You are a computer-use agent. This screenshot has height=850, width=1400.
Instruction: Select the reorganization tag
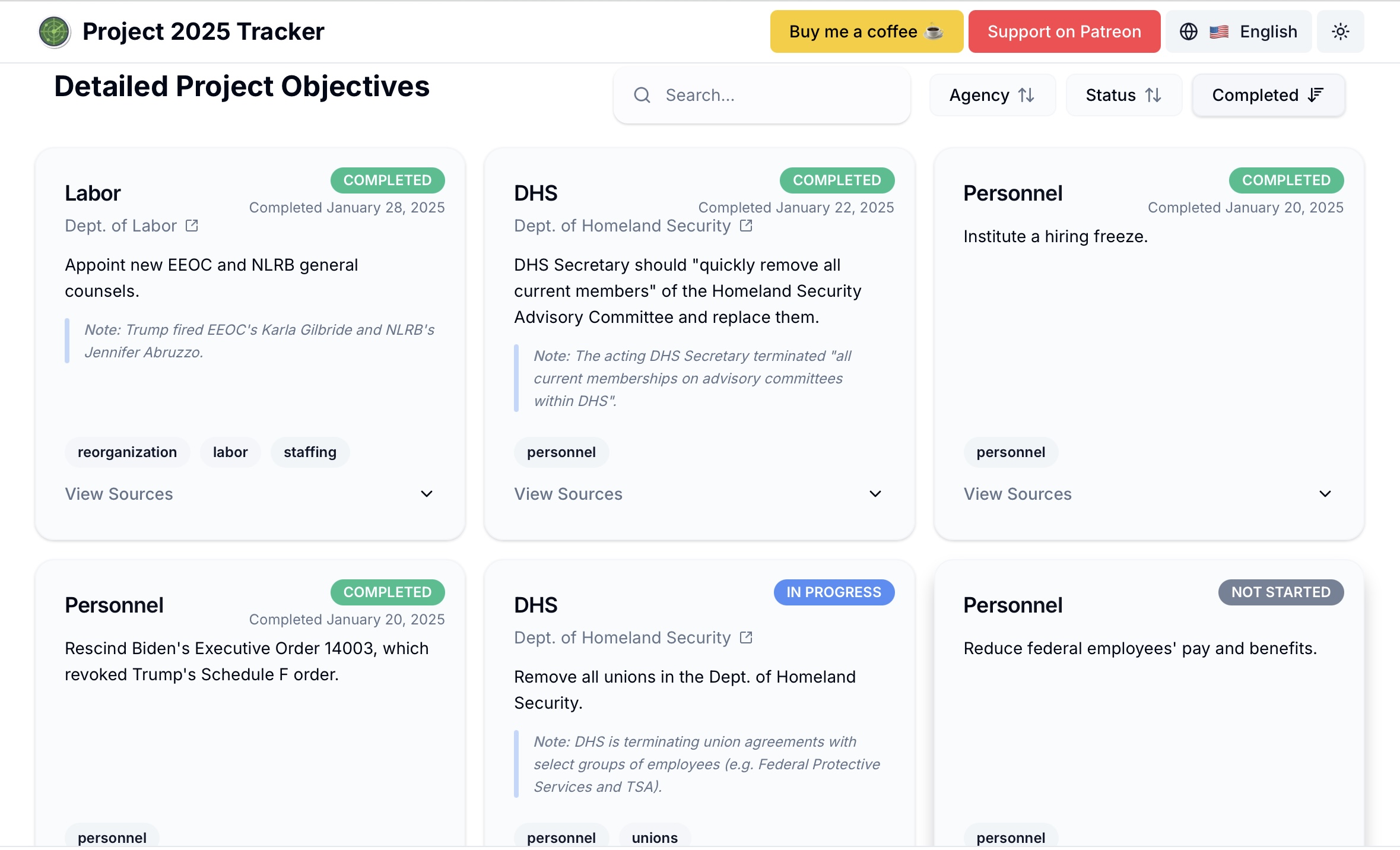pos(127,452)
